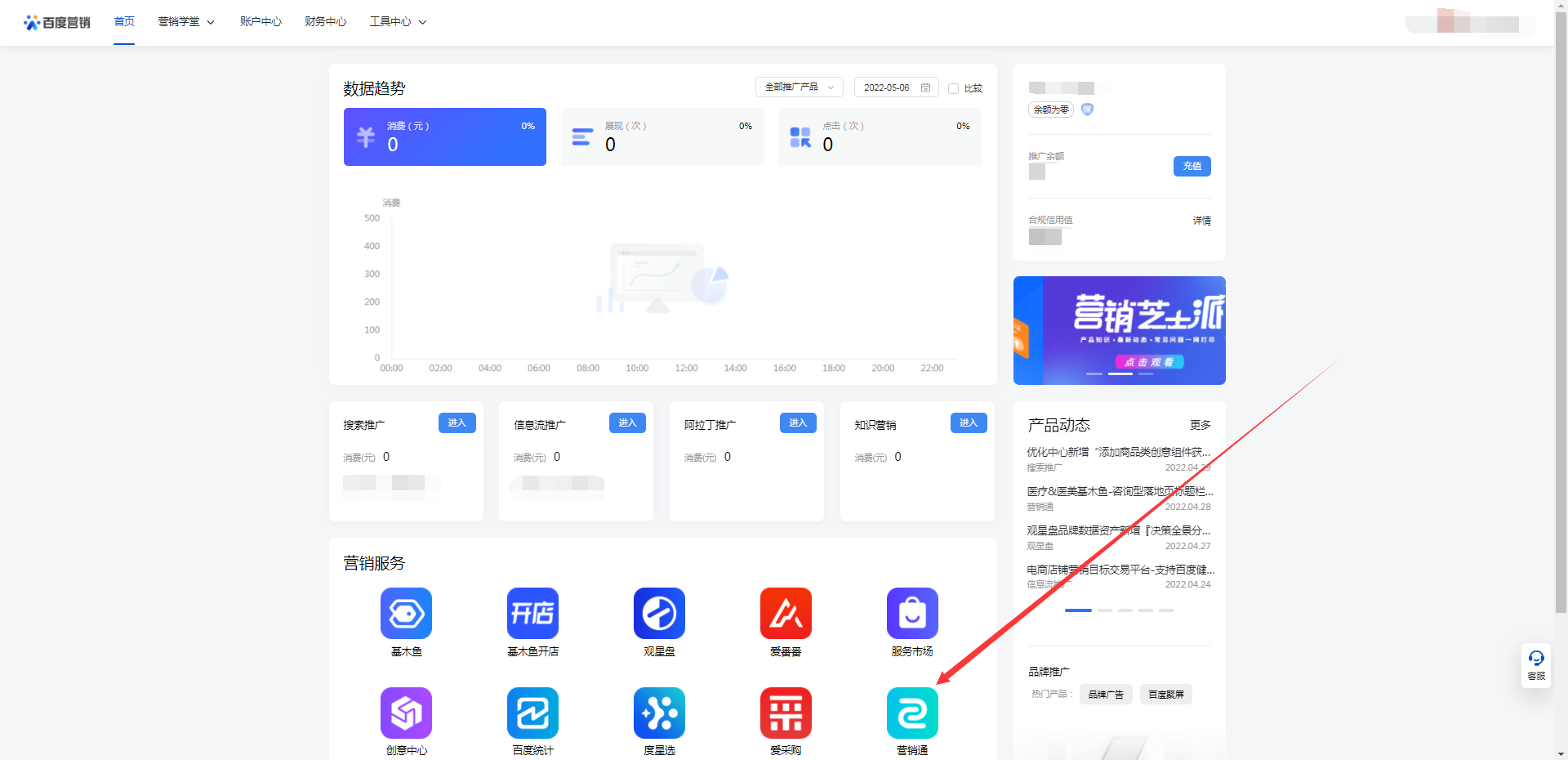Launch the 度星选 icon
The height and width of the screenshot is (760, 1568).
pyautogui.click(x=659, y=713)
